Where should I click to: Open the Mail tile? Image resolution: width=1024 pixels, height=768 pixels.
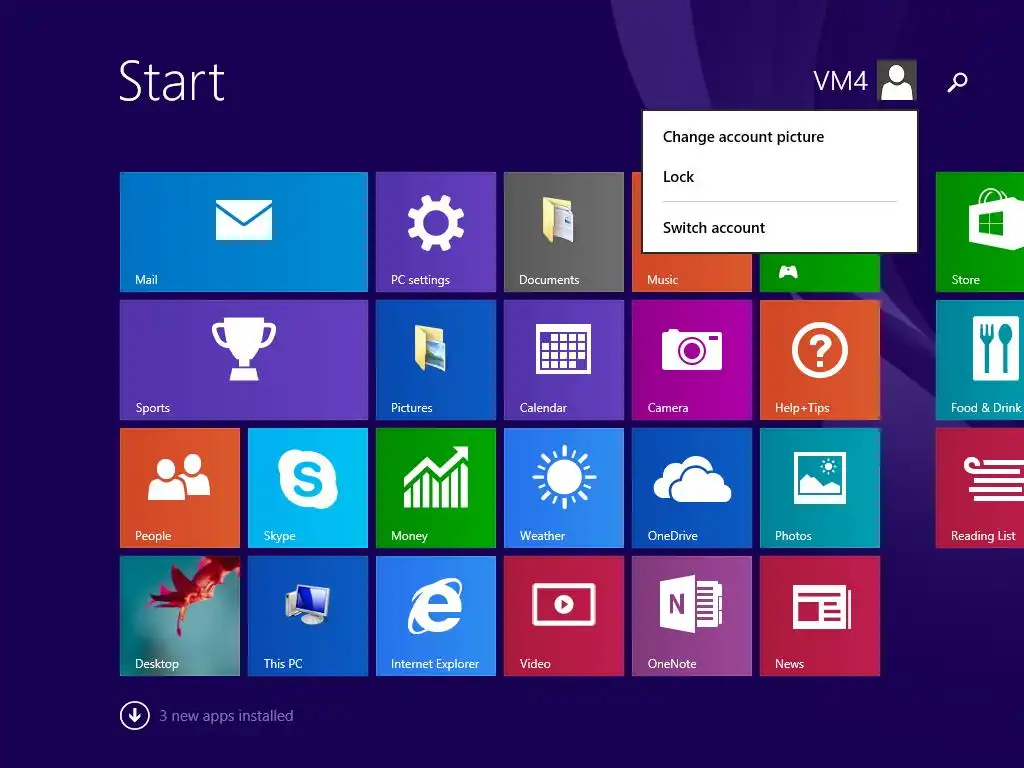pyautogui.click(x=244, y=232)
